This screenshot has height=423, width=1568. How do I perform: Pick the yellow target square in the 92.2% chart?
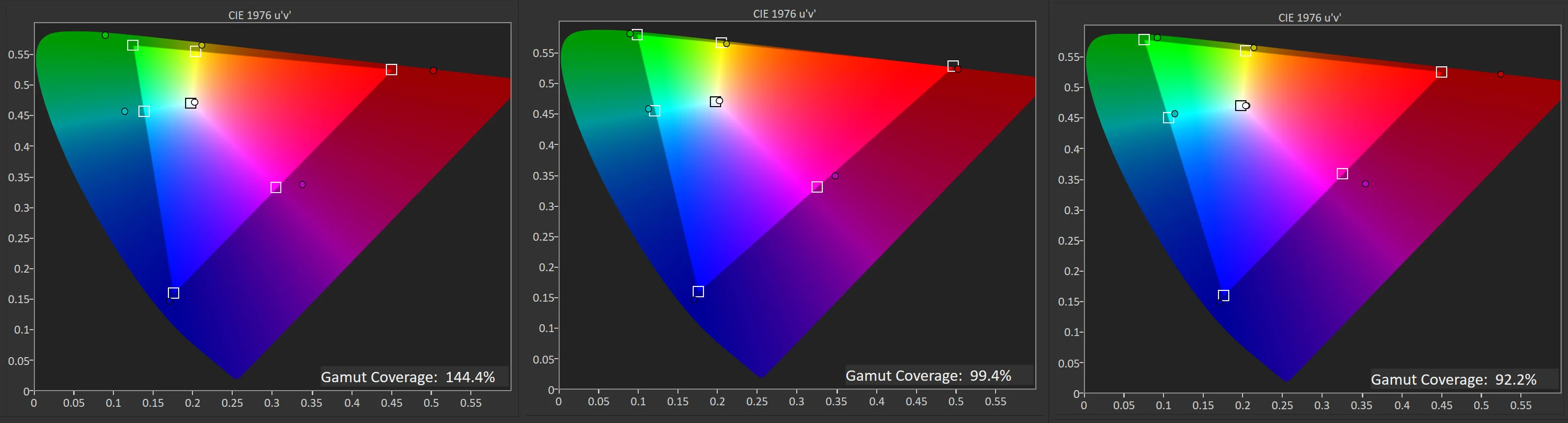click(1246, 51)
